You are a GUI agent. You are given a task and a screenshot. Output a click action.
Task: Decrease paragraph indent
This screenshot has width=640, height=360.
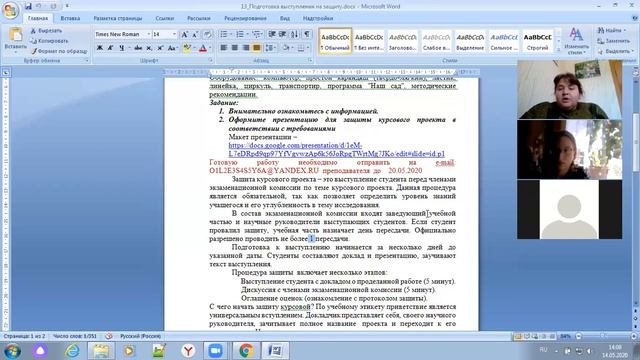click(272, 34)
